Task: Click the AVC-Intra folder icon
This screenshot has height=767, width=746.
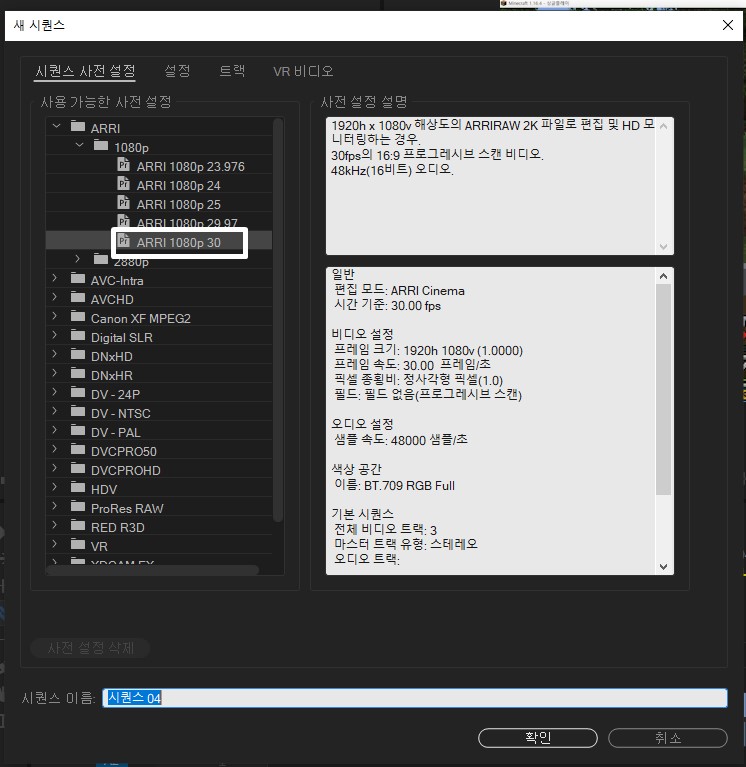Action: (78, 279)
